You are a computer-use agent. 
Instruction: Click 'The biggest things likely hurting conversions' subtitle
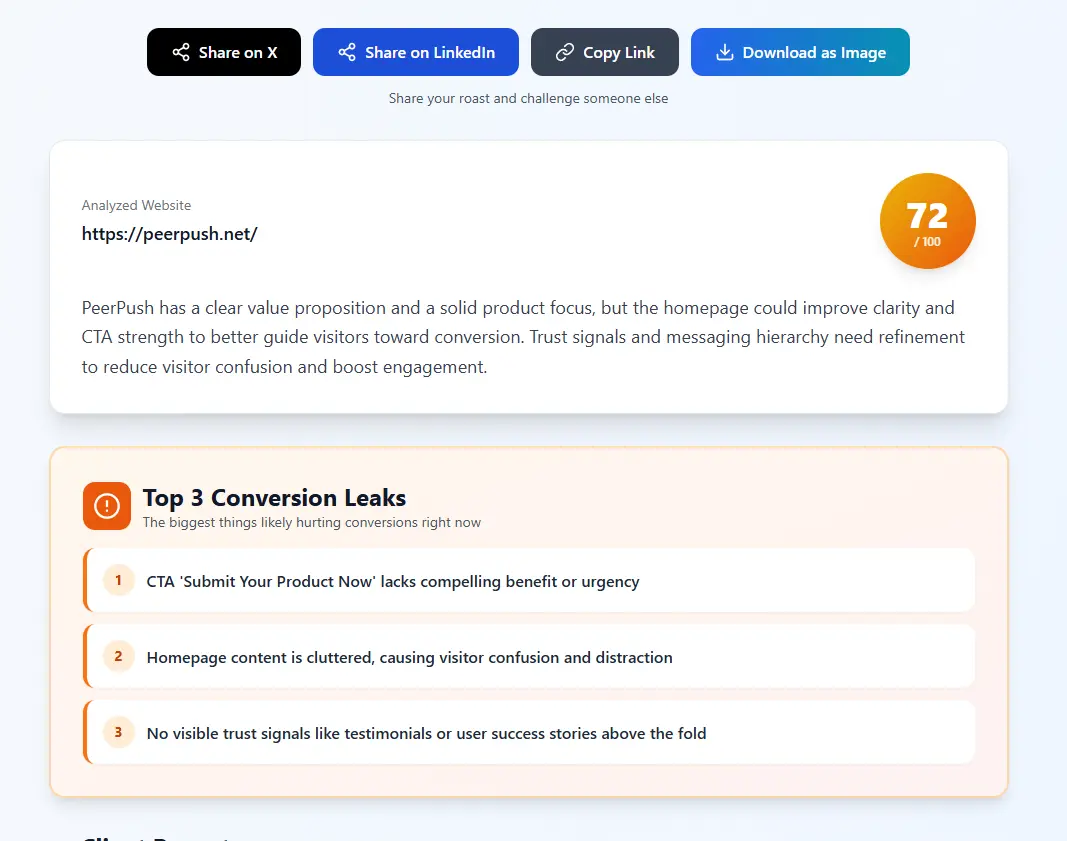(x=312, y=523)
